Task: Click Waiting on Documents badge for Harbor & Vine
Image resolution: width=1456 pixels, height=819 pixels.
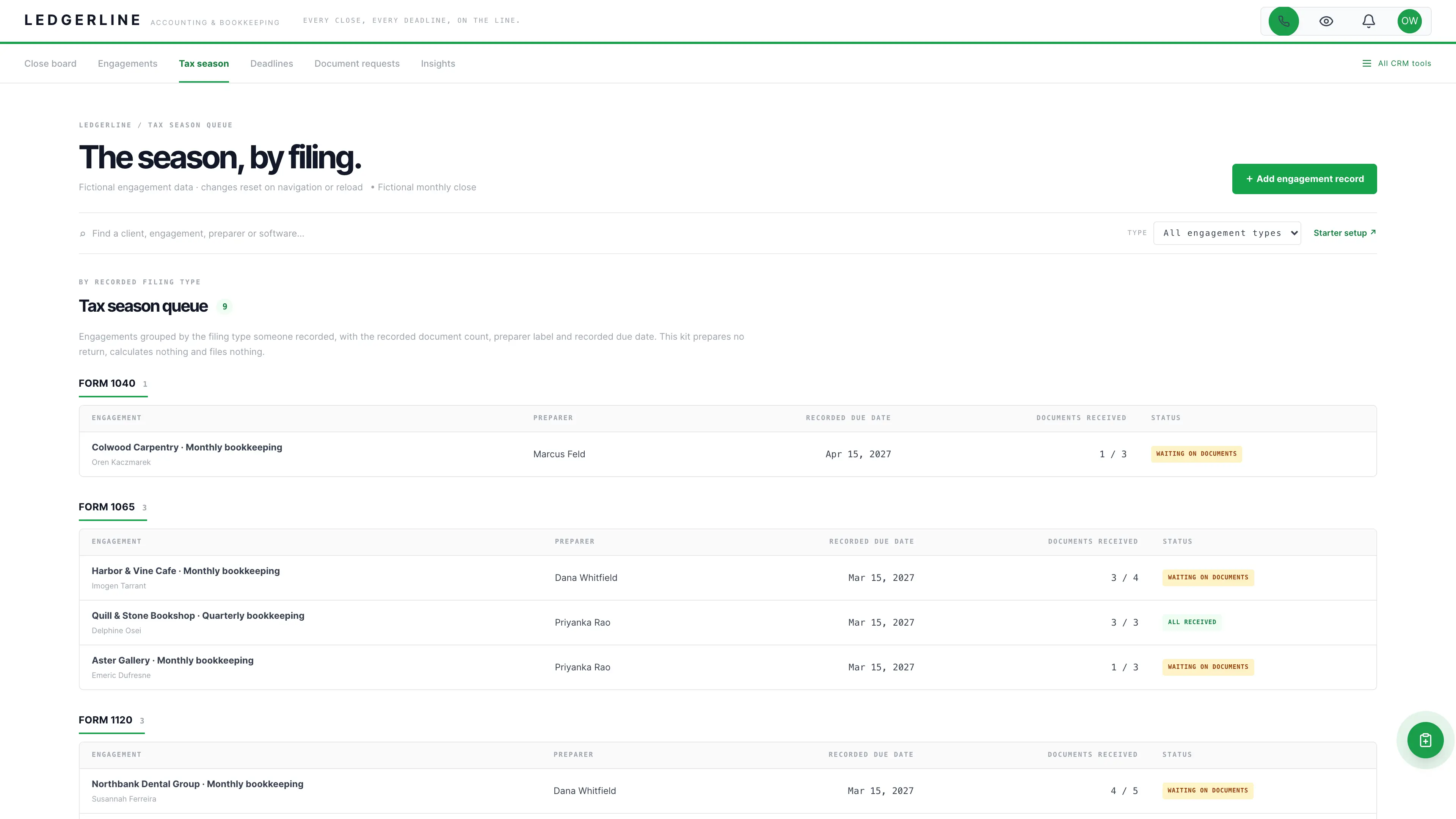Action: point(1208,577)
